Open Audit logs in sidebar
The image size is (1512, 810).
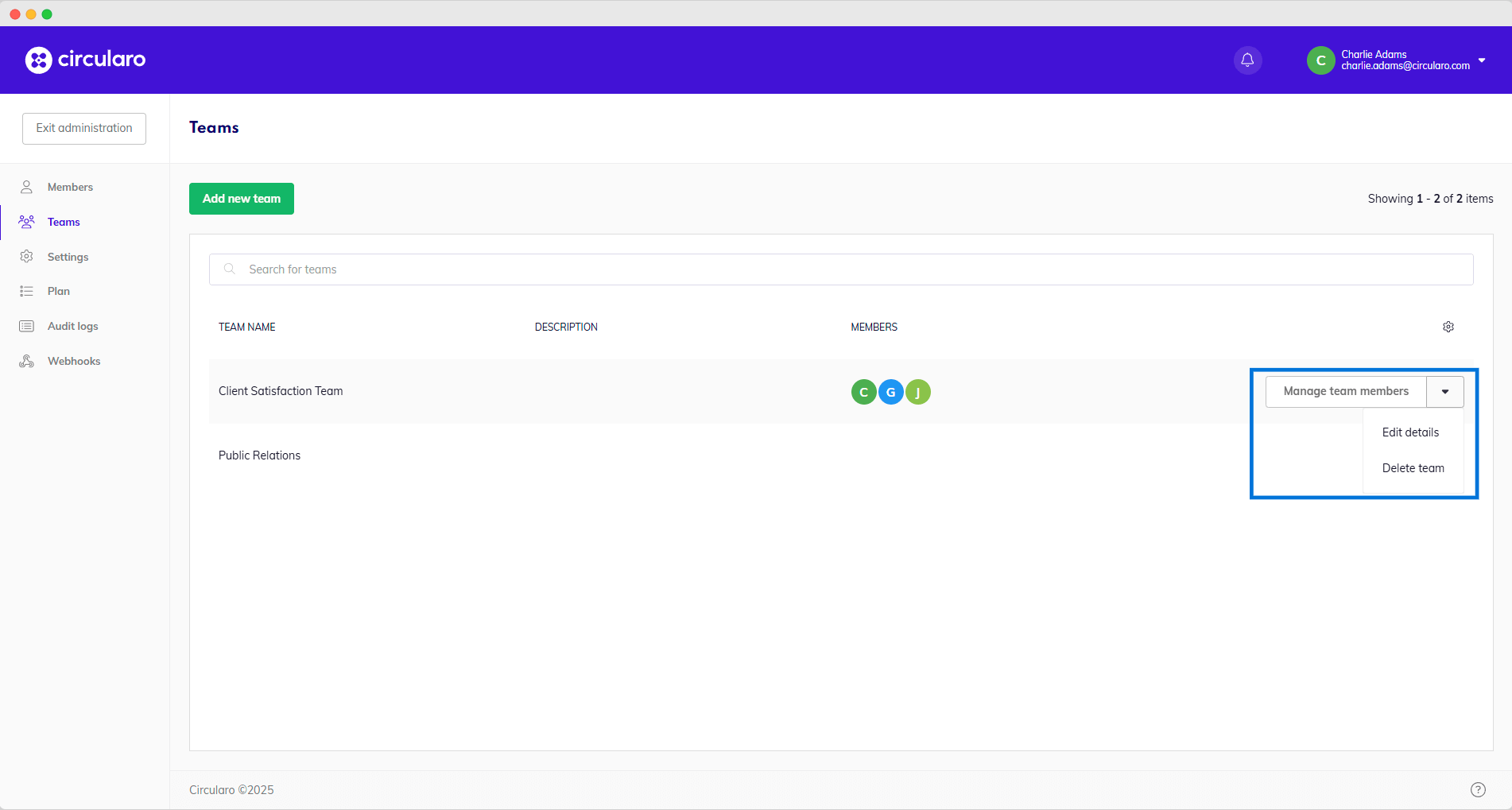click(x=72, y=327)
